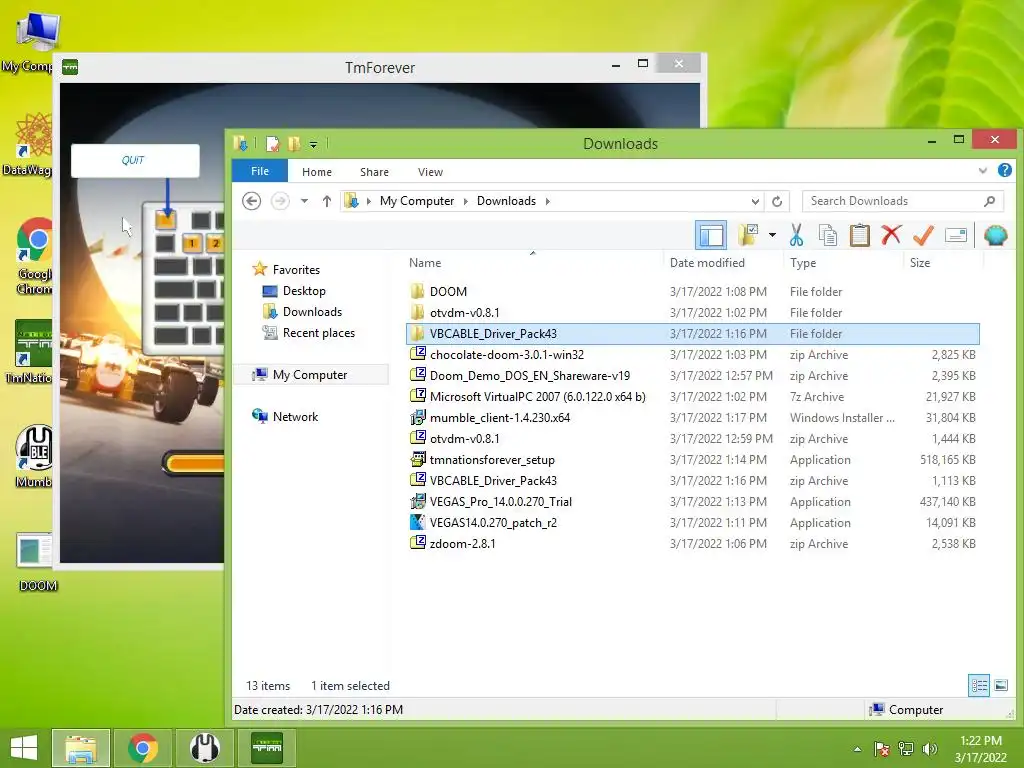Switch to Details view in status bar
Viewport: 1024px width, 768px height.
pos(979,685)
